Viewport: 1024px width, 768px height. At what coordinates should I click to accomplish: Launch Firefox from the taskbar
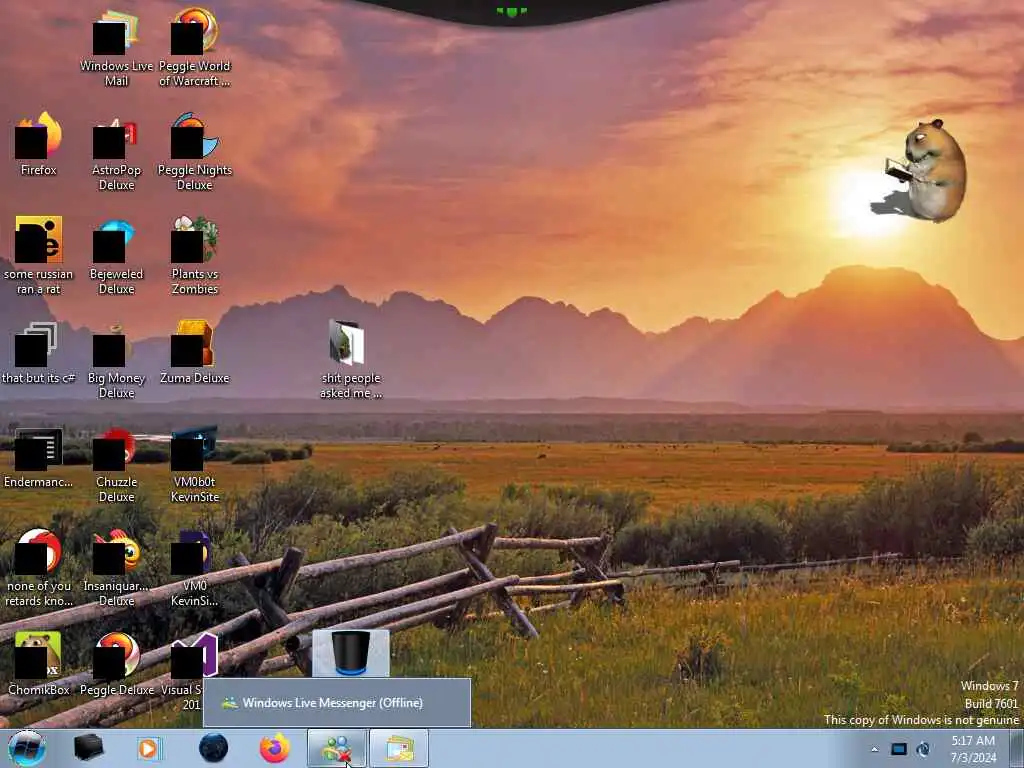[275, 748]
